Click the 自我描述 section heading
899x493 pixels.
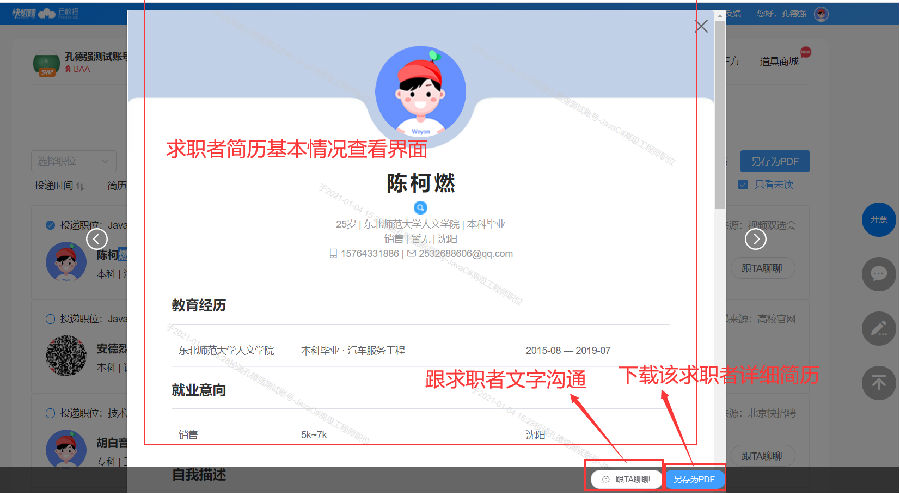tap(199, 475)
